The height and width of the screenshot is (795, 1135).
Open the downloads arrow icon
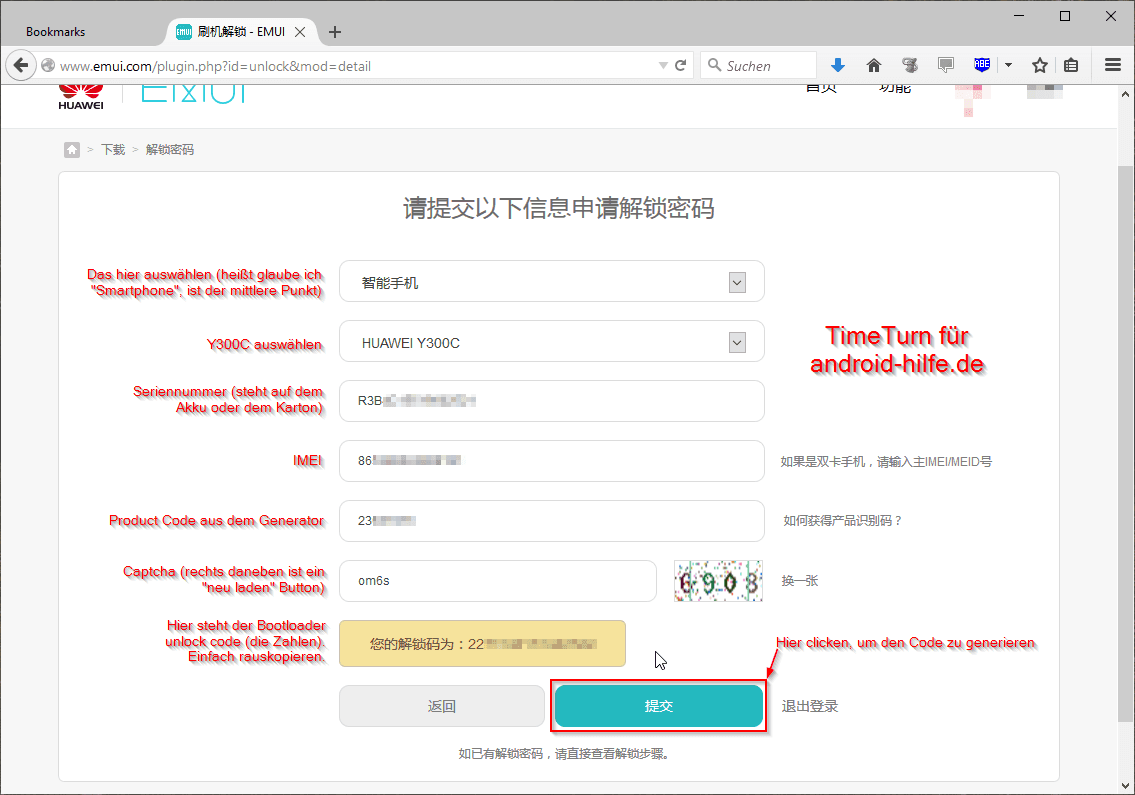tap(837, 65)
